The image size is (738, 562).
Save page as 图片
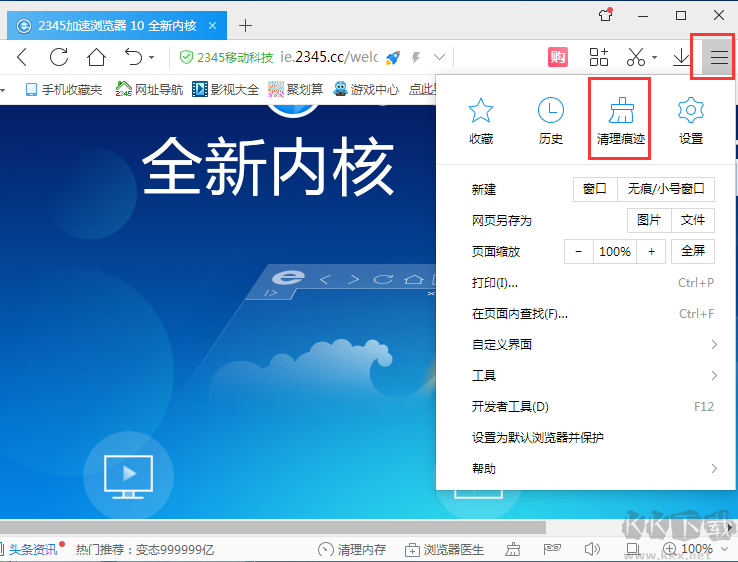click(x=649, y=220)
